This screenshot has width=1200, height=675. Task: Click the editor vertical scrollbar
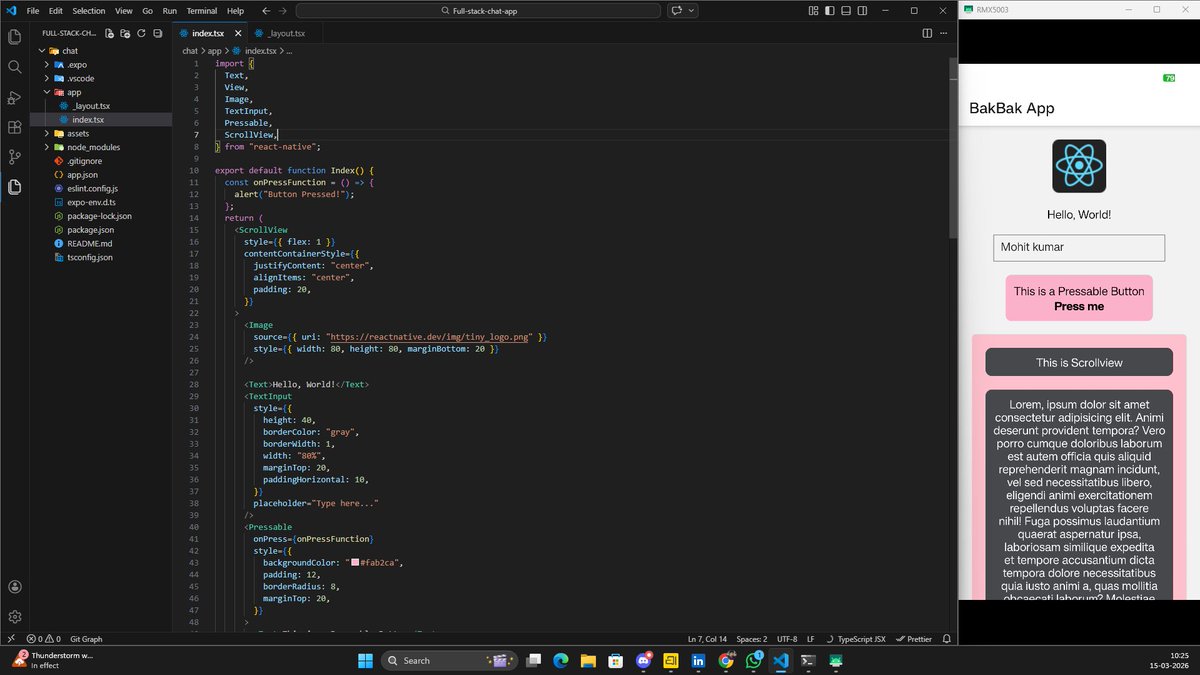(x=952, y=150)
